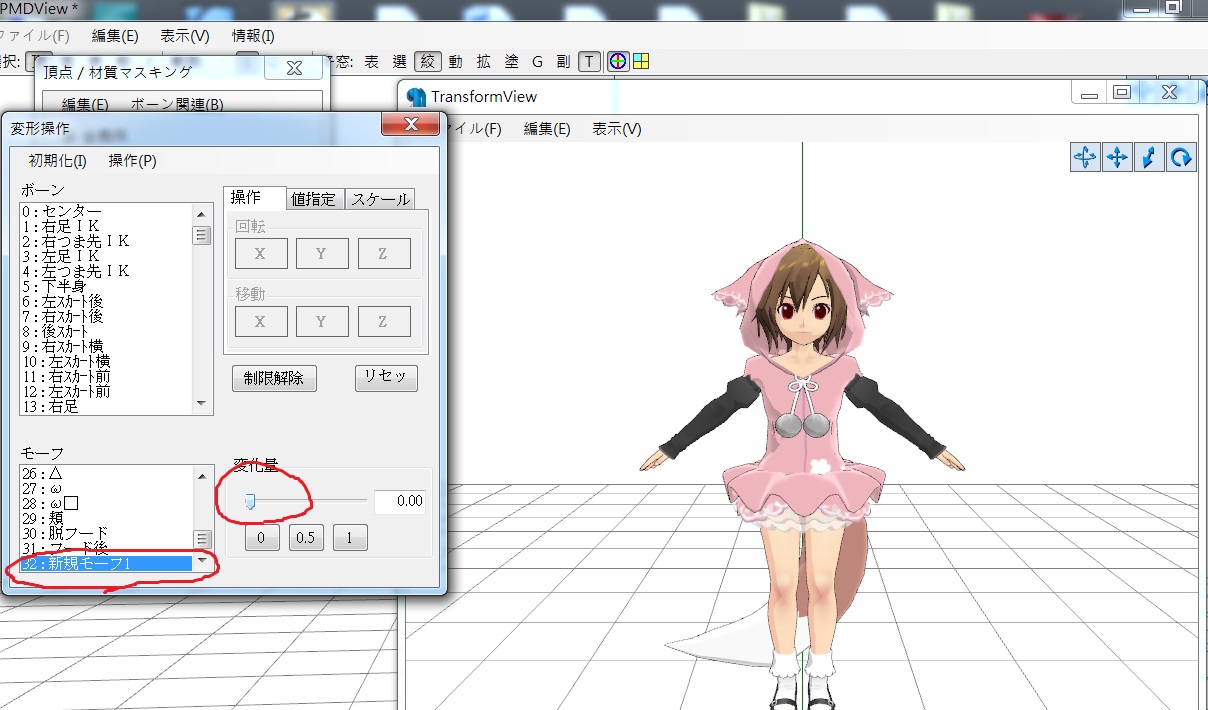Click the 制限解除 button
The image size is (1208, 710).
pos(274,378)
